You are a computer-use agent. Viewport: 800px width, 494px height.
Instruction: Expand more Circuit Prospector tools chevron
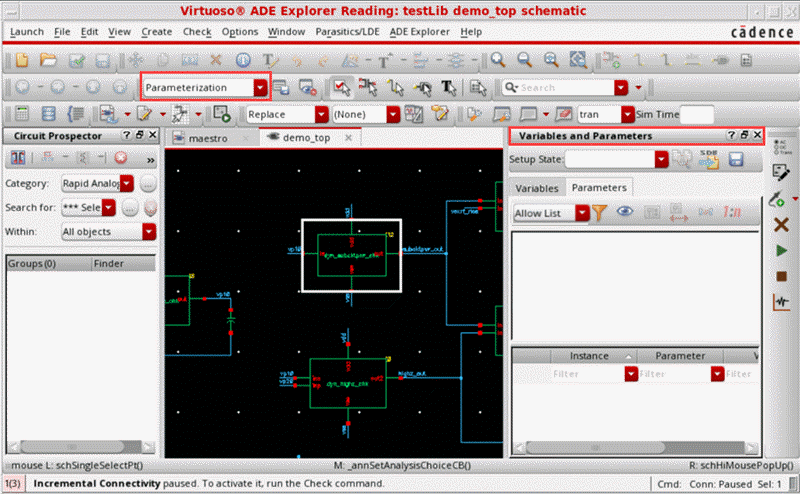[151, 160]
